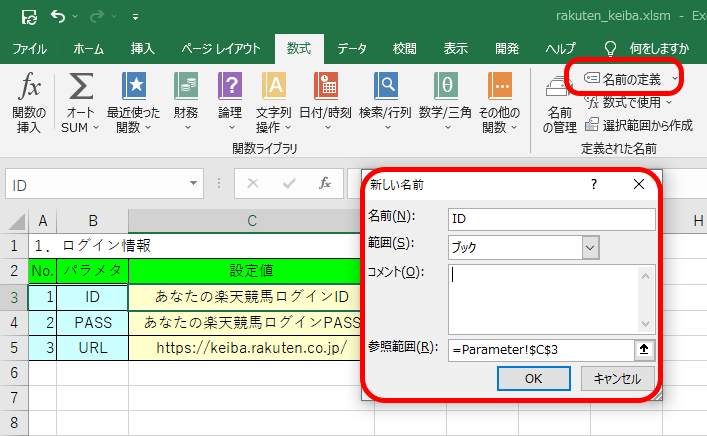707x436 pixels.
Task: Switch to the 挿入 tab
Action: tap(142, 48)
